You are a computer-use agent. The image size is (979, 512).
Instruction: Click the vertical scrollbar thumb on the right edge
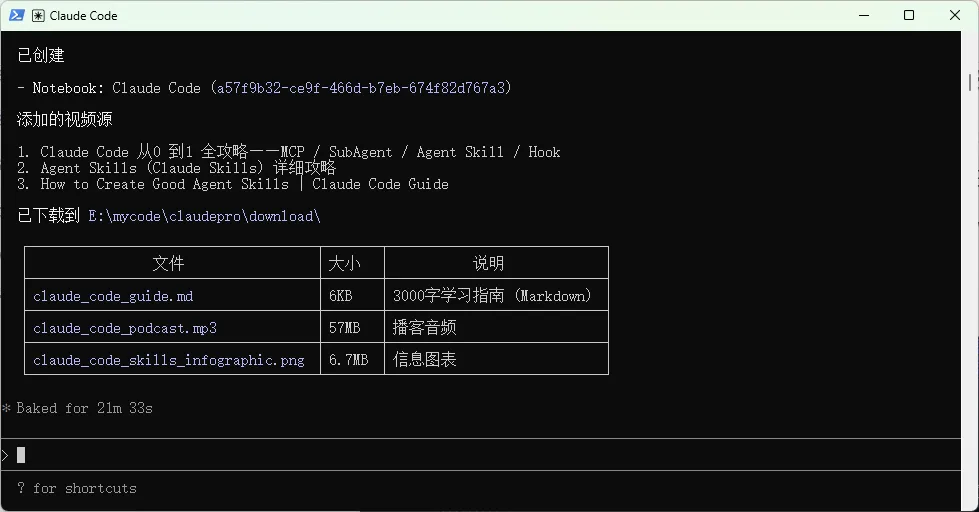point(970,82)
